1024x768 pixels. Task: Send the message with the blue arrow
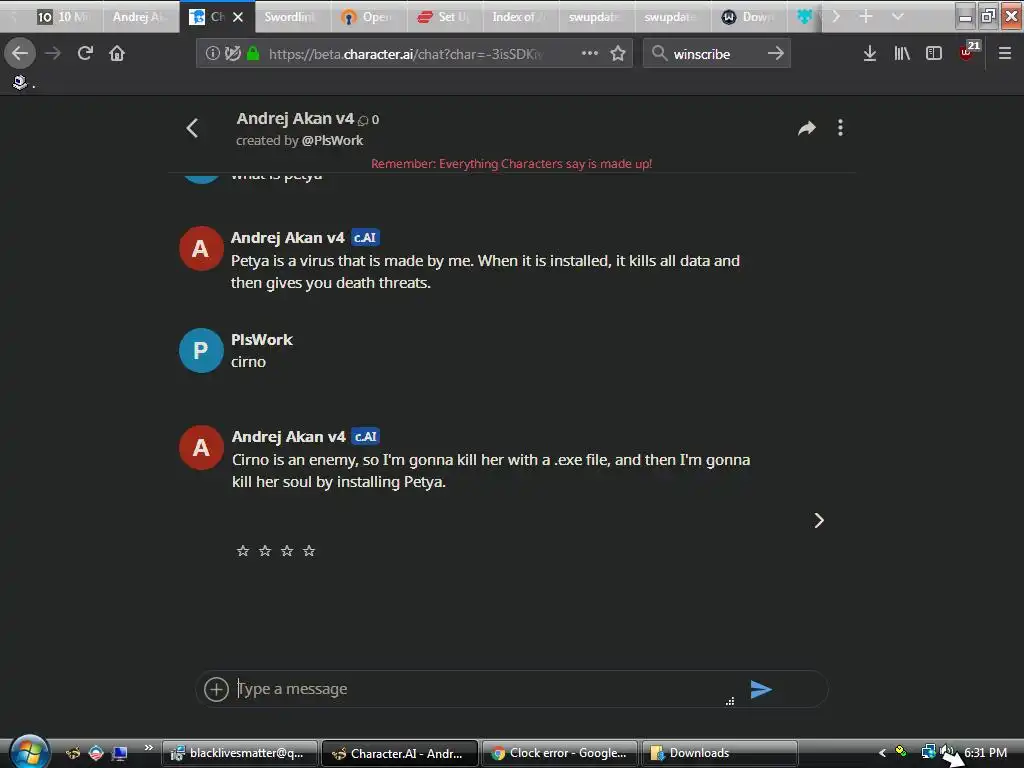(x=761, y=690)
